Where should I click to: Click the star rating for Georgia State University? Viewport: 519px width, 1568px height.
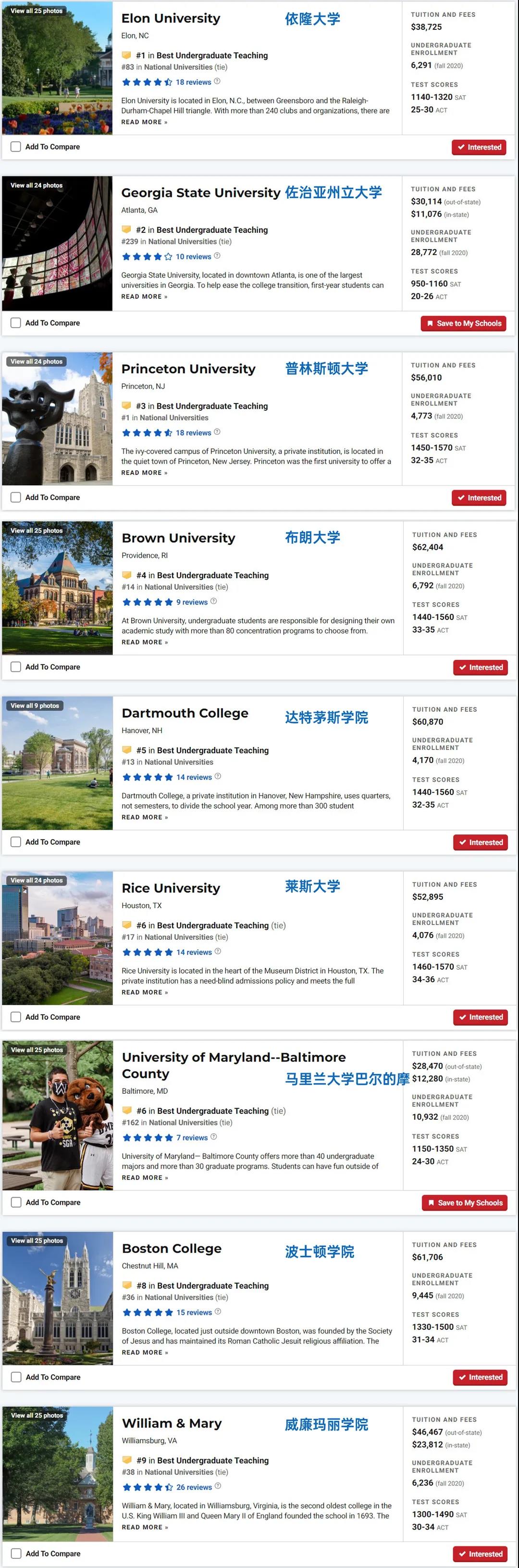[147, 257]
